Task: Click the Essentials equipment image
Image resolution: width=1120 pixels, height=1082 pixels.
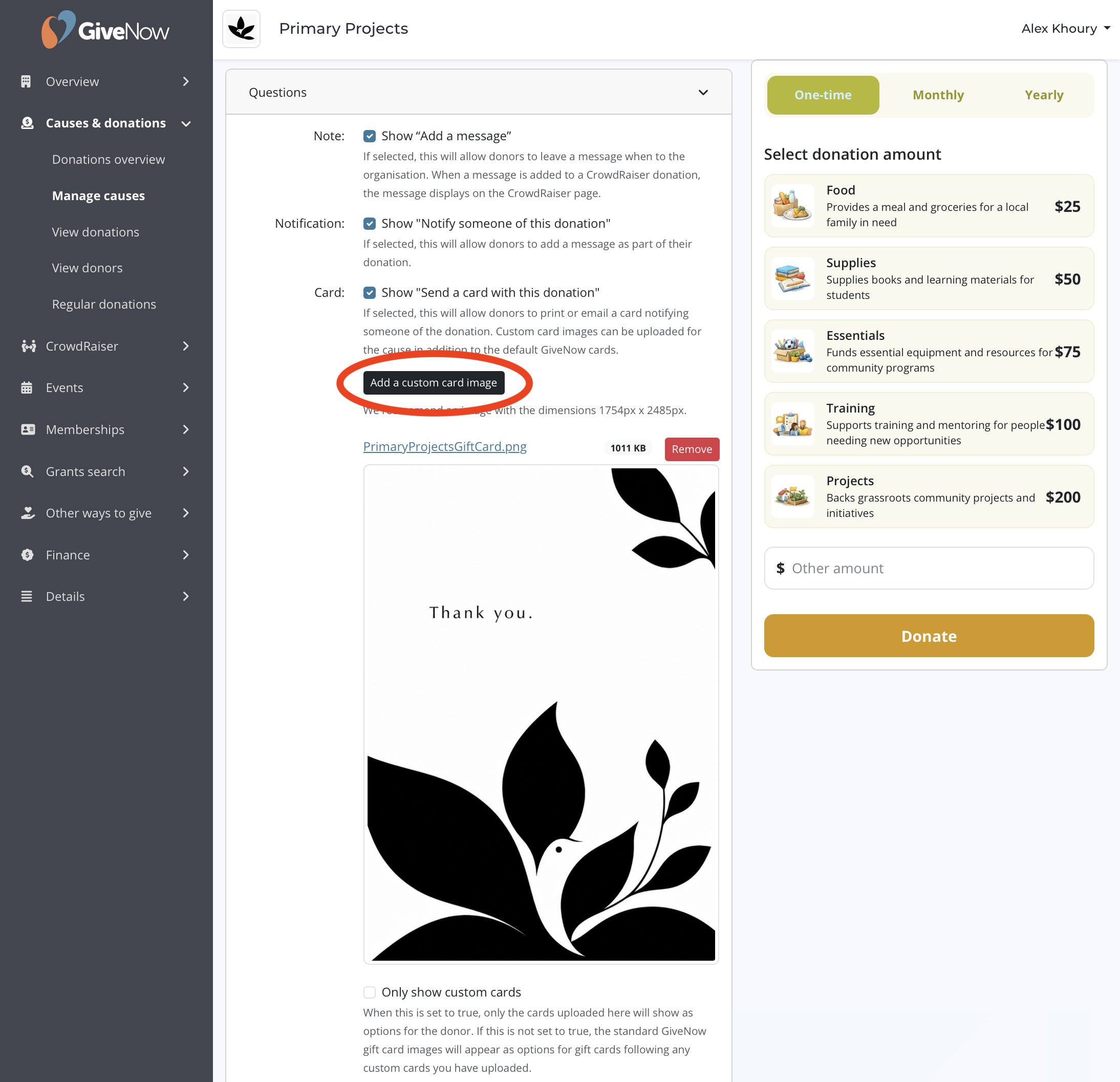Action: pos(792,351)
